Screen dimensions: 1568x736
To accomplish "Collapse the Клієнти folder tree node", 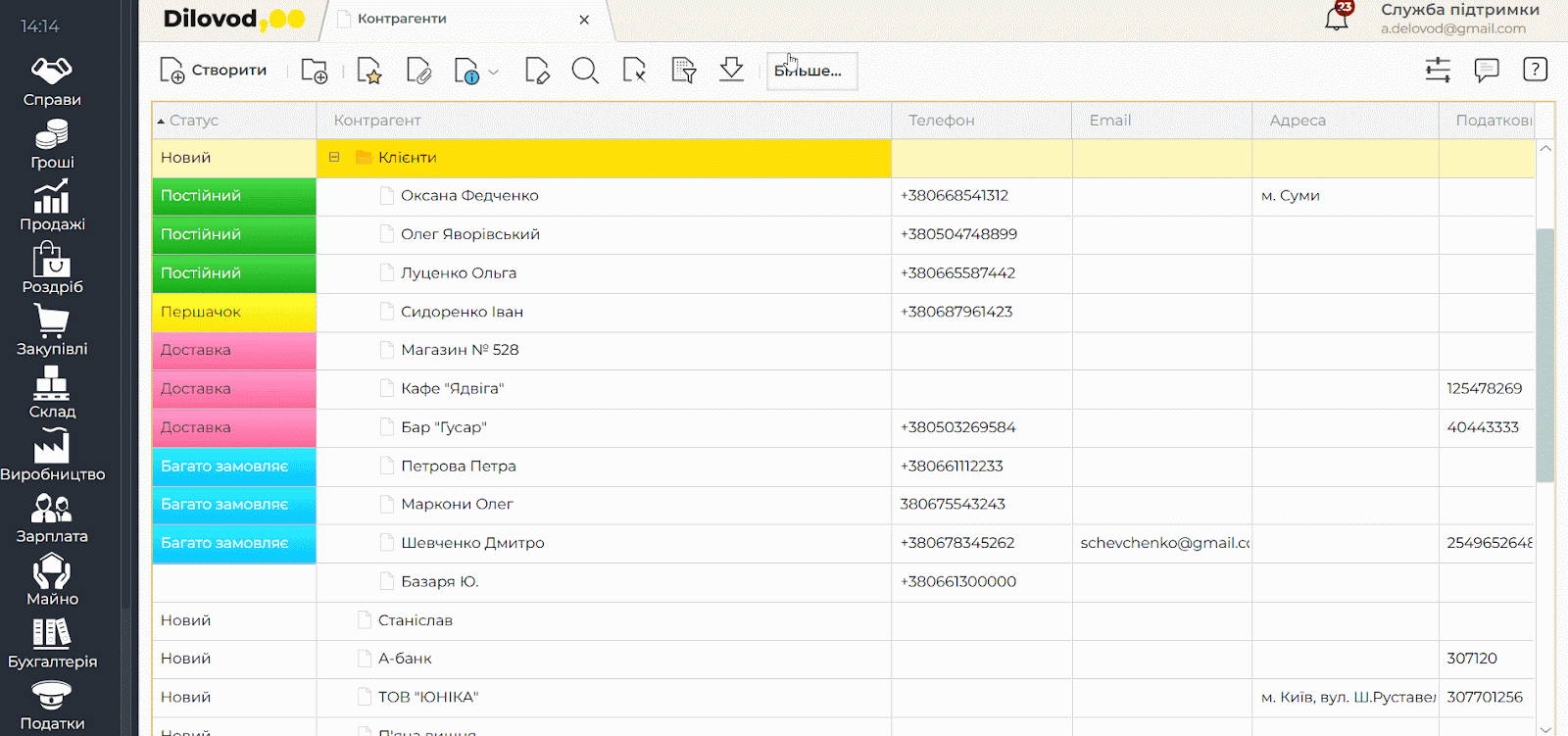I will click(x=334, y=157).
